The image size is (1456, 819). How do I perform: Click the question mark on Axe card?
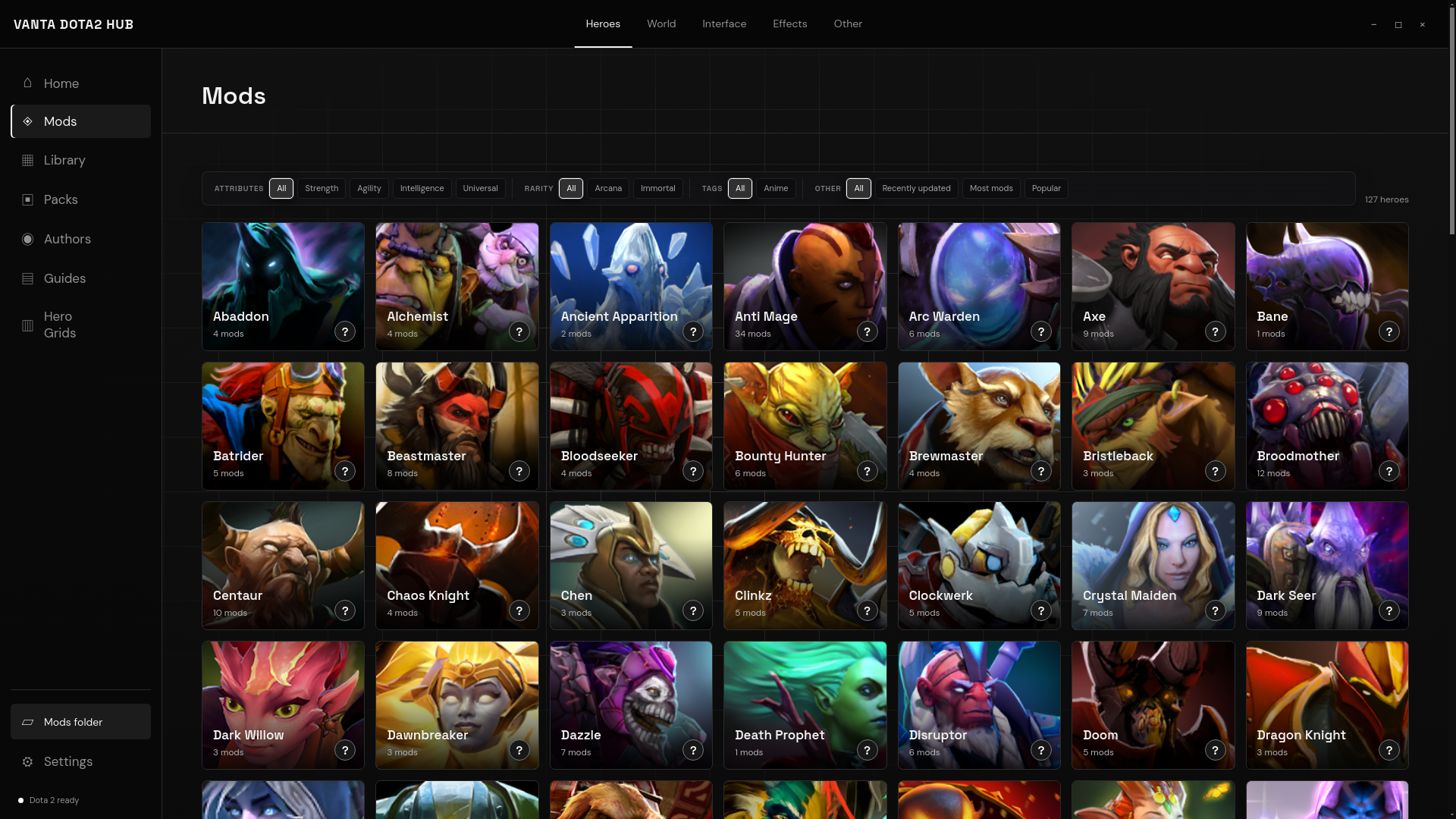[1215, 331]
